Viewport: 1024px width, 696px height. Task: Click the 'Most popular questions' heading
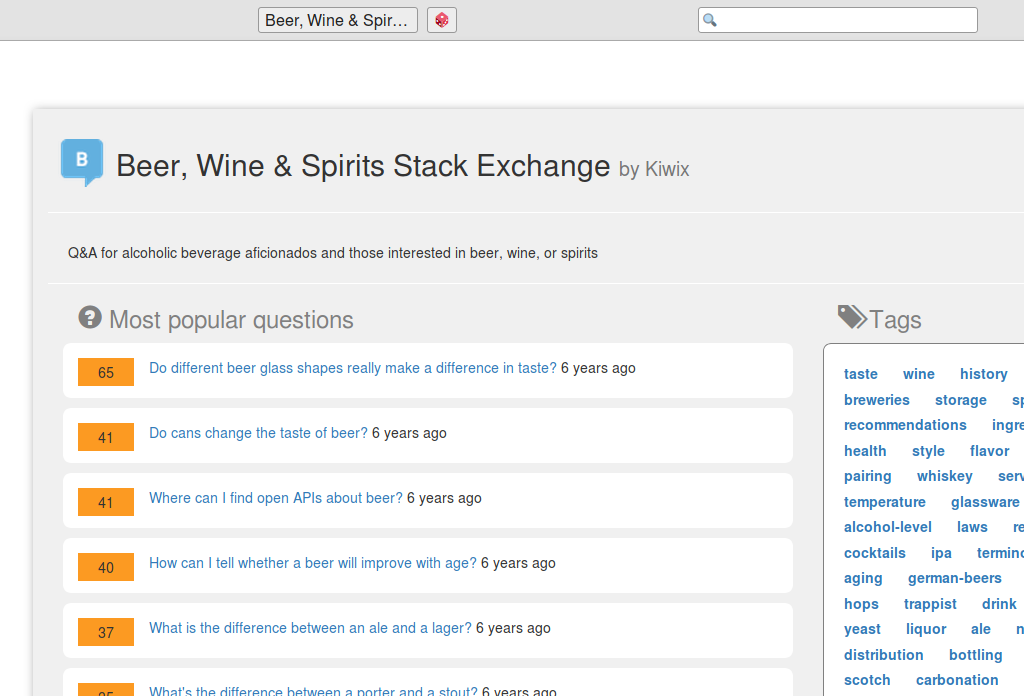tap(231, 320)
